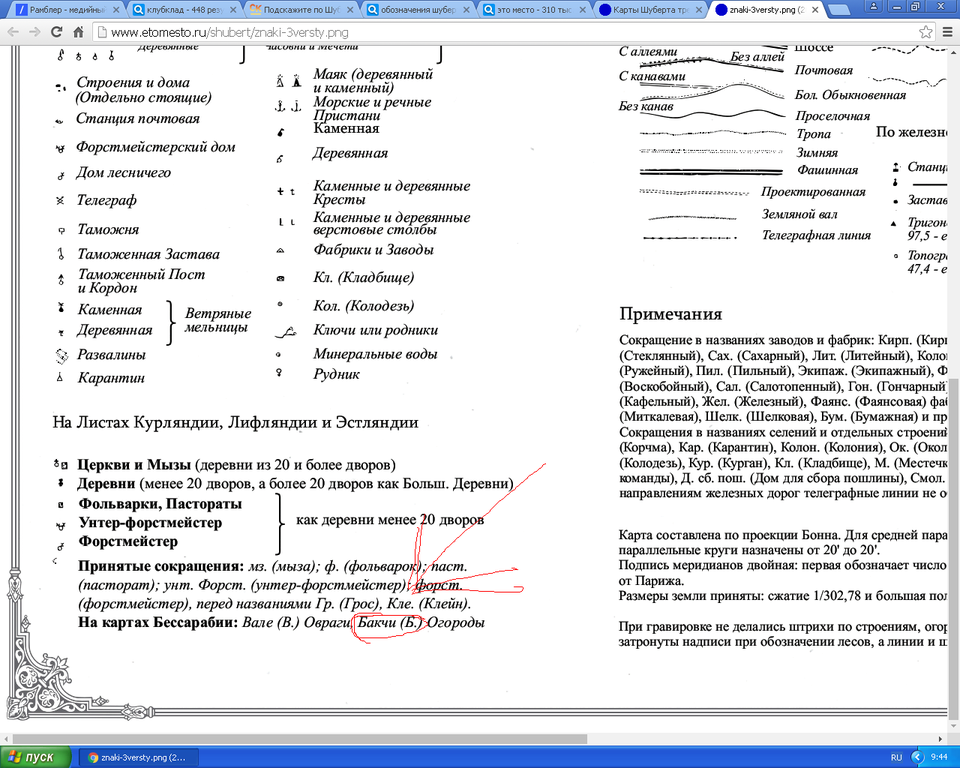Click the Ветряные мельницы label

pyautogui.click(x=218, y=320)
